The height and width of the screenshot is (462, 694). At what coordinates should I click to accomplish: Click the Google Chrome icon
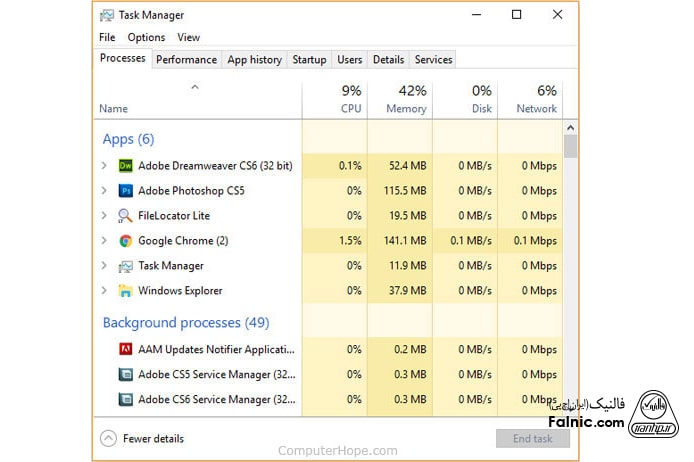[126, 240]
